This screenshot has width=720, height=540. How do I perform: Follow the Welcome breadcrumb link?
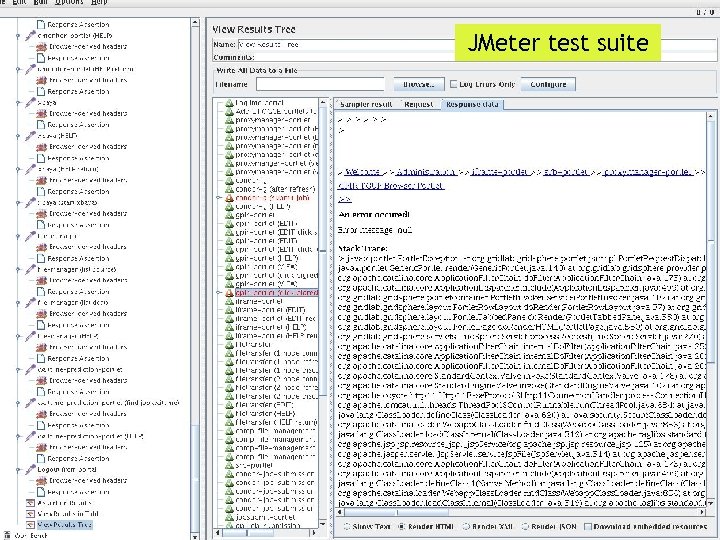(x=362, y=172)
